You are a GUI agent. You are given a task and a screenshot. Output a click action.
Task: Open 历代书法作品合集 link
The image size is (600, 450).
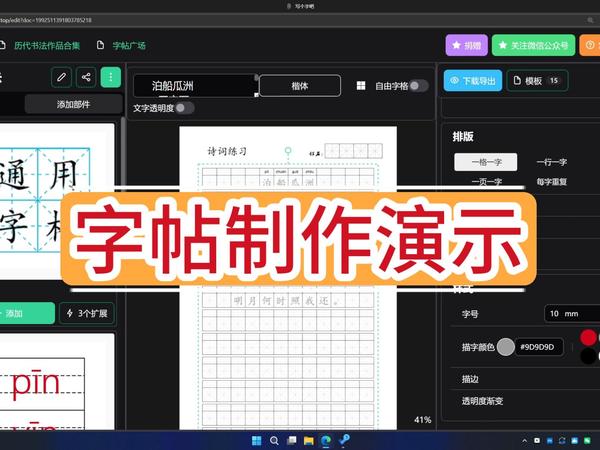pos(47,46)
